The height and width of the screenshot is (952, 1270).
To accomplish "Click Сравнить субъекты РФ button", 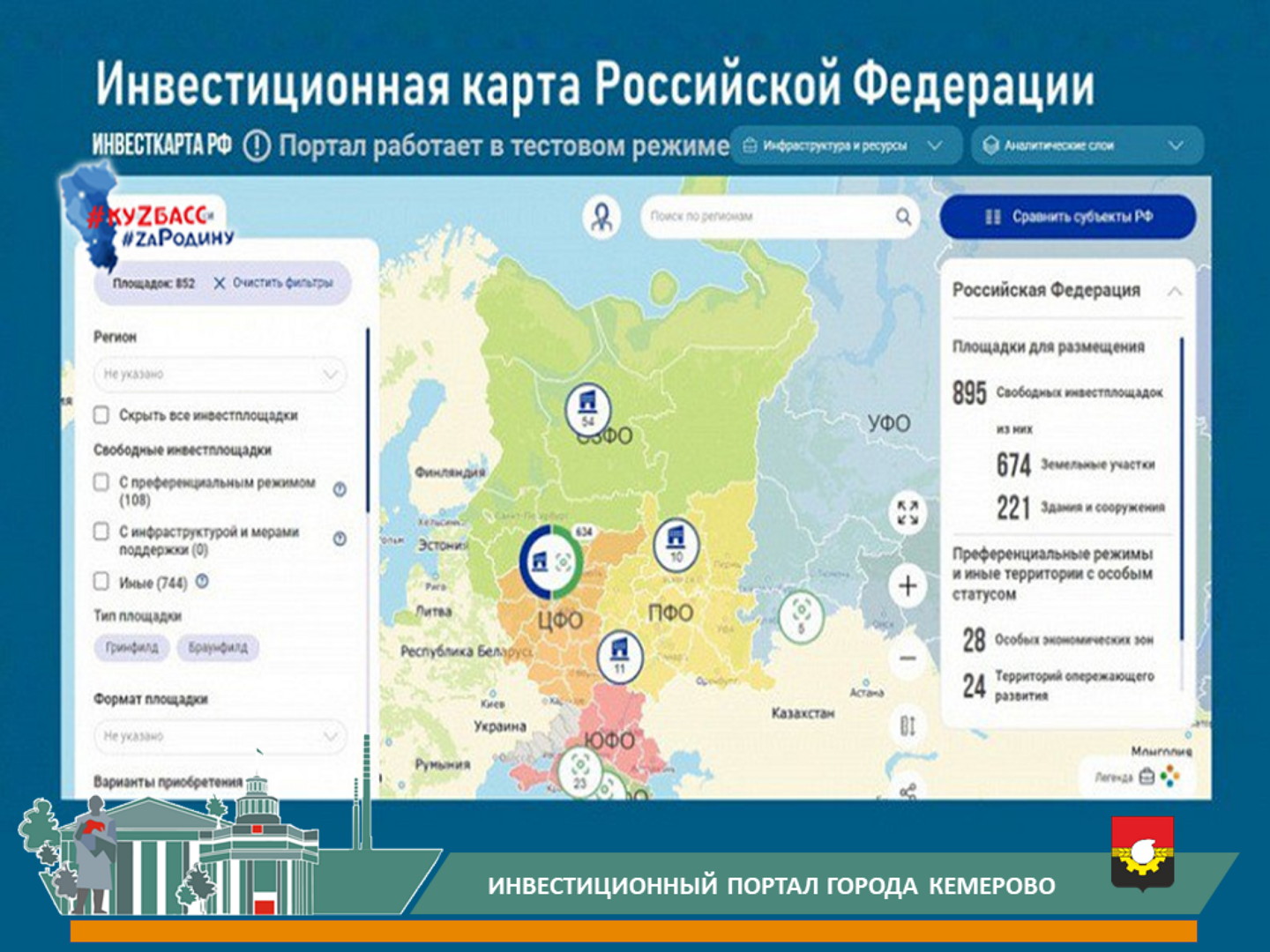I will tap(1068, 217).
